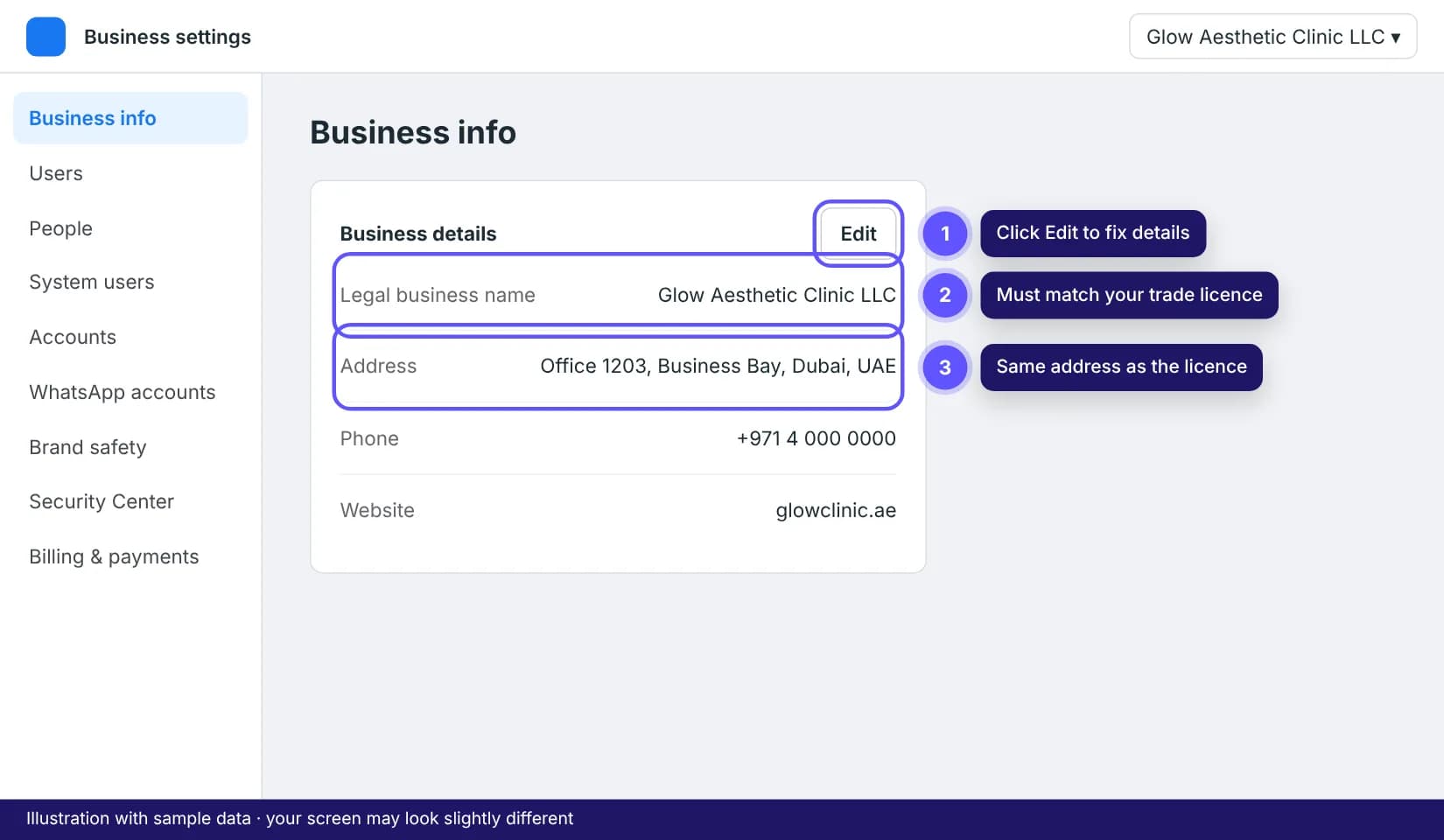
Task: Open System users section
Action: coord(92,282)
